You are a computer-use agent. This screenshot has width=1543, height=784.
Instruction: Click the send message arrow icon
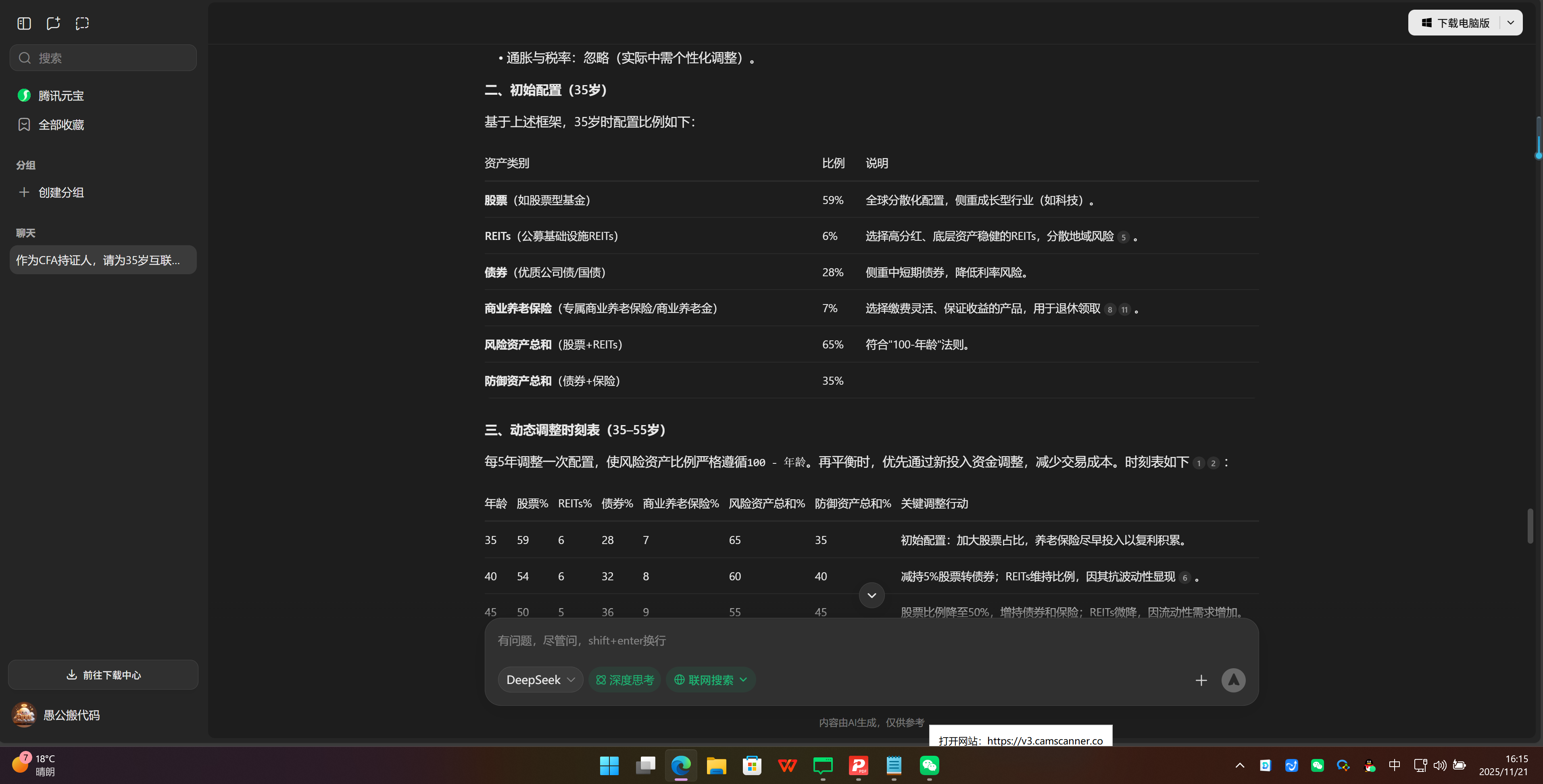tap(1233, 680)
